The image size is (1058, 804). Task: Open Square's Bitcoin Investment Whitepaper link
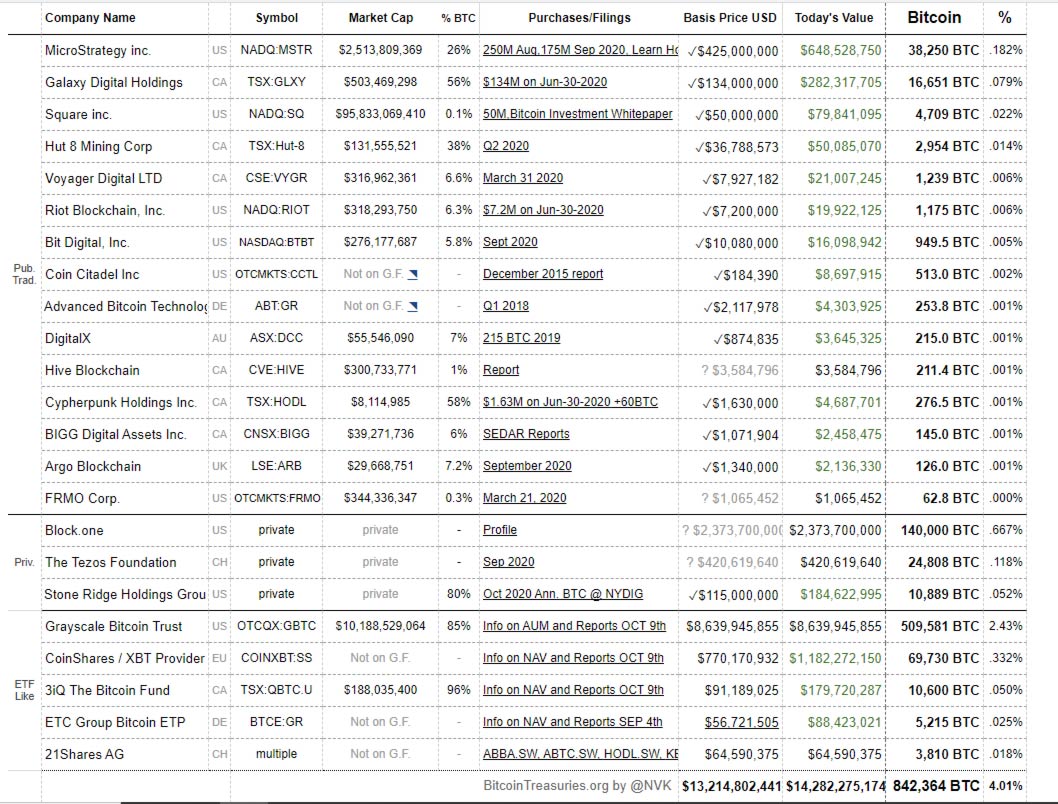click(x=578, y=114)
